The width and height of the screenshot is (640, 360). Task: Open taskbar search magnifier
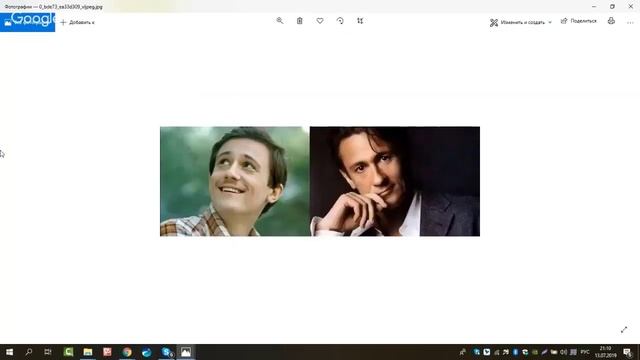[x=29, y=352]
